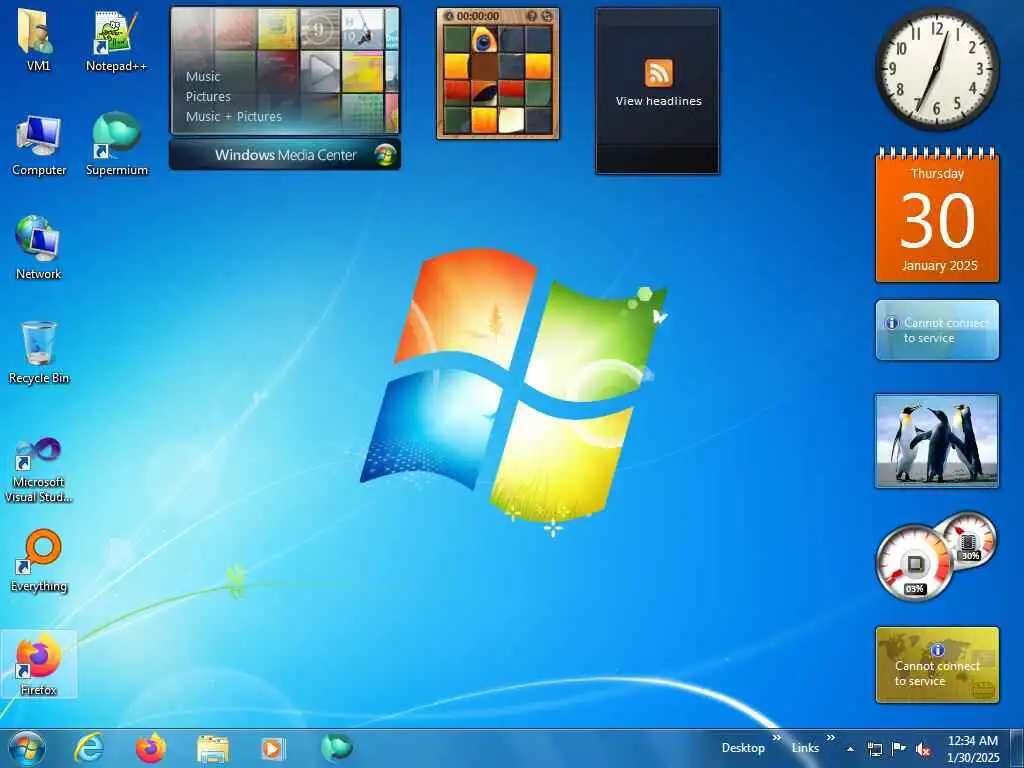Expand the Desktop toolbar chevron
The width and height of the screenshot is (1024, 768).
(x=776, y=738)
